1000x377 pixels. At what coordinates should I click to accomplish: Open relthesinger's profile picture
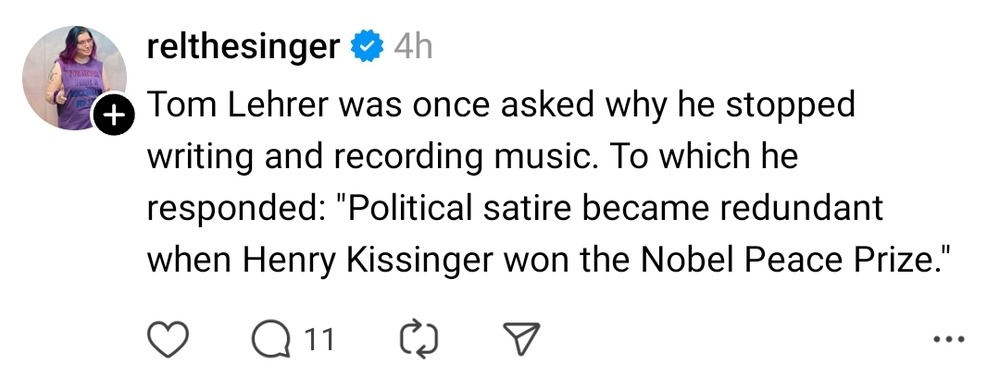[73, 78]
